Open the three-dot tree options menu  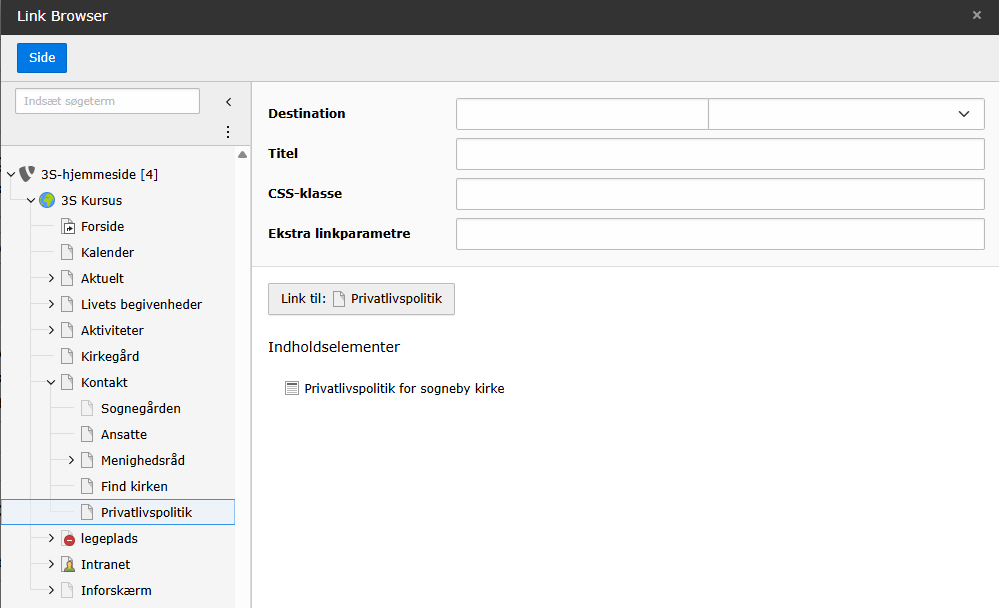(x=227, y=132)
